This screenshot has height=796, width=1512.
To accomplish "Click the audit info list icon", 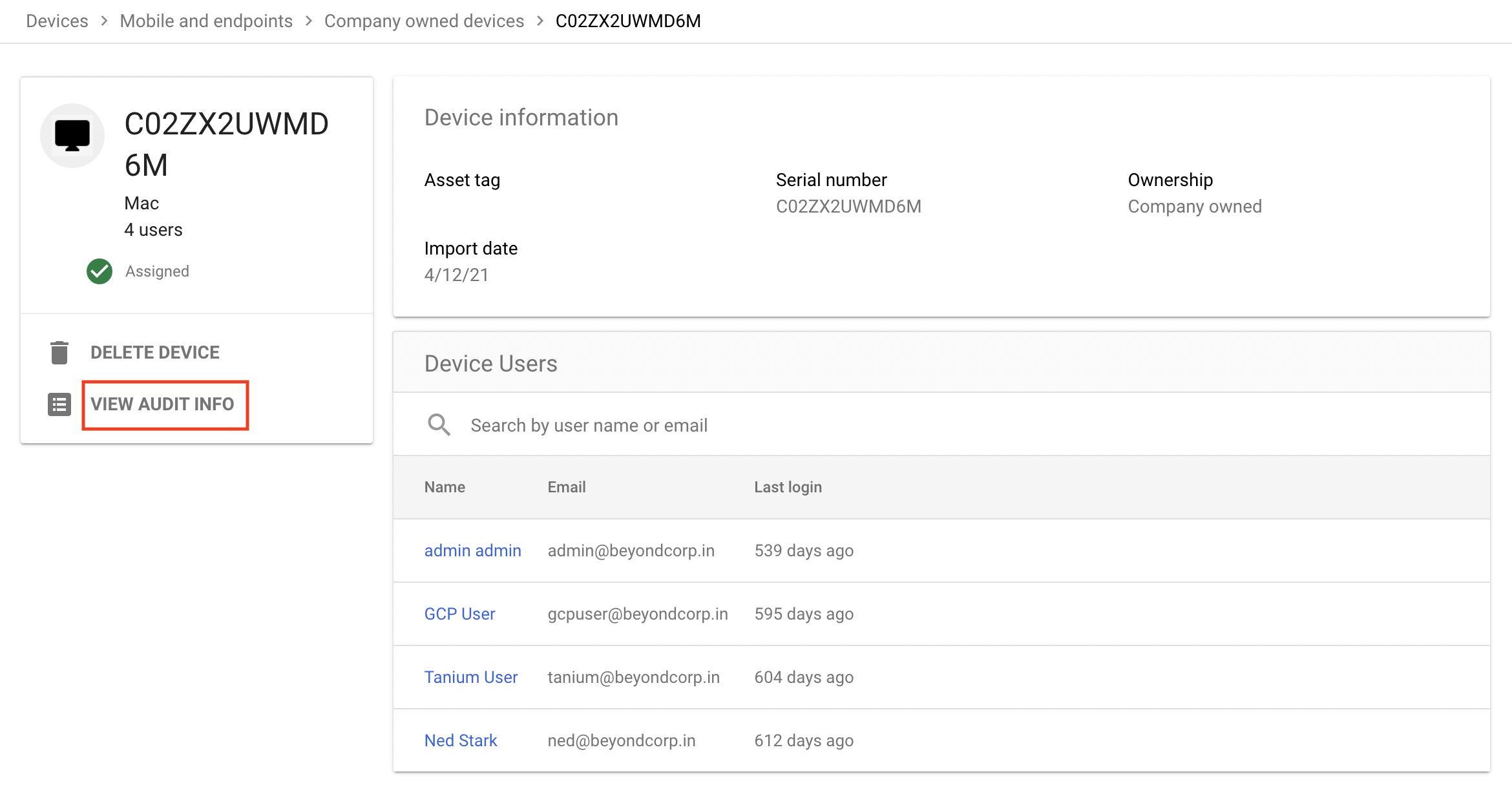I will click(x=59, y=404).
